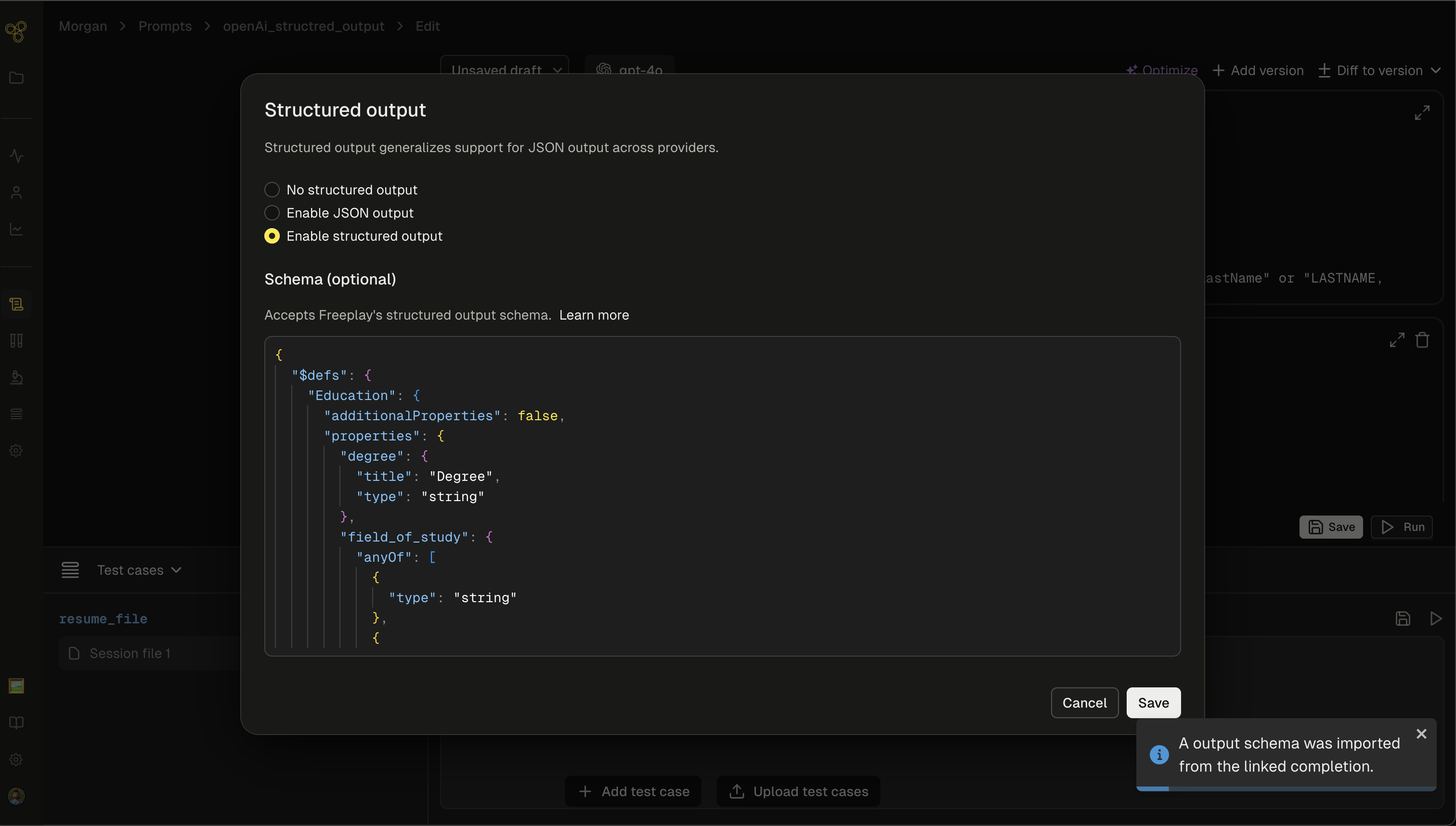Open the activity pulse icon in sidebar
Screen dimensions: 1456x826
16,155
